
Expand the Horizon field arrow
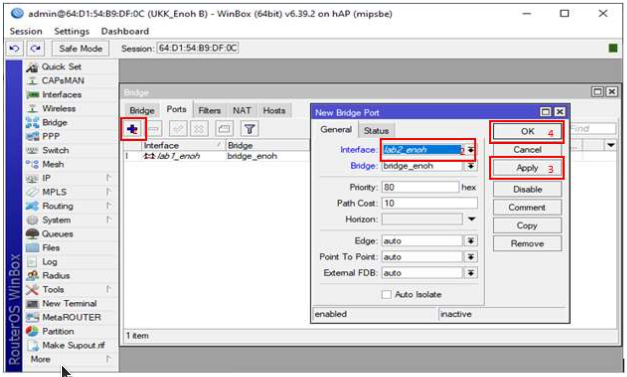pos(471,219)
